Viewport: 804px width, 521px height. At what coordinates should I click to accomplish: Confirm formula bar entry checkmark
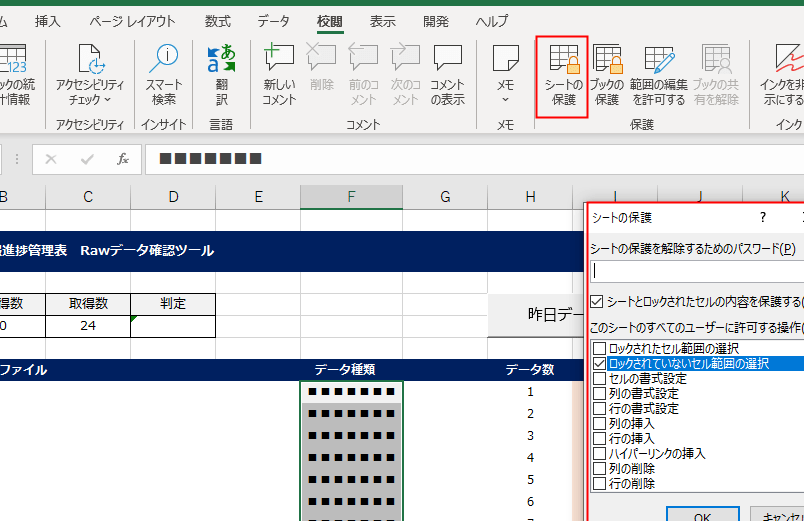tap(87, 159)
